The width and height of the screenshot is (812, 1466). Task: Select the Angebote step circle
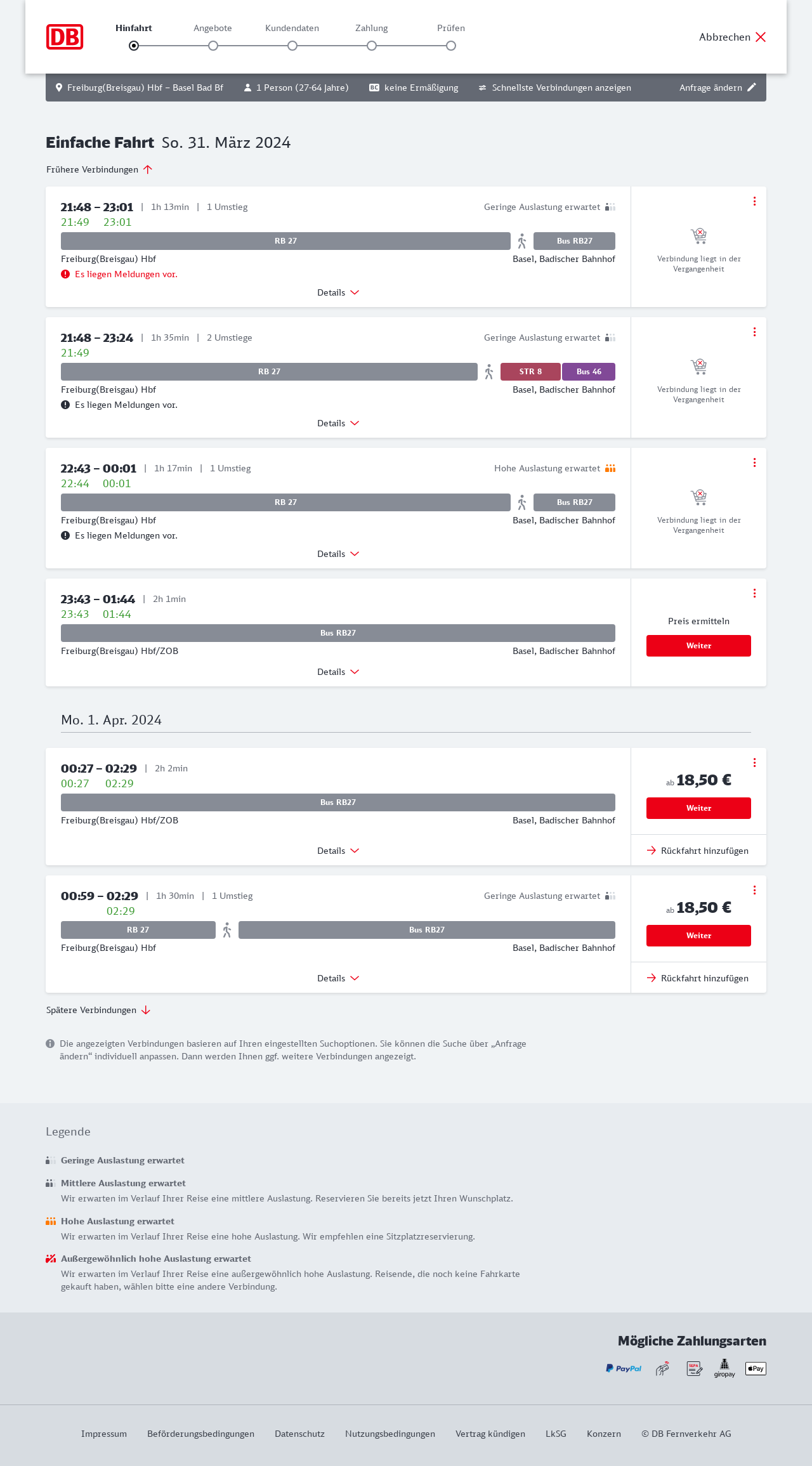pos(213,46)
